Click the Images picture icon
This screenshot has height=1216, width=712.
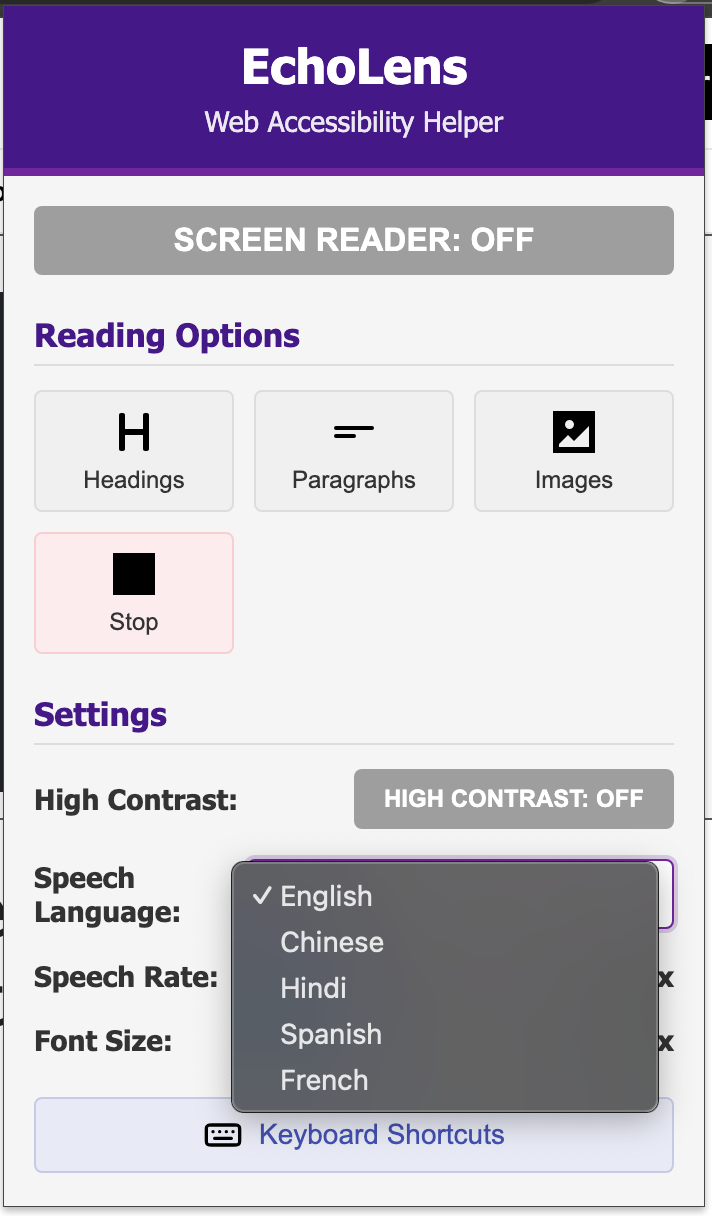click(574, 433)
